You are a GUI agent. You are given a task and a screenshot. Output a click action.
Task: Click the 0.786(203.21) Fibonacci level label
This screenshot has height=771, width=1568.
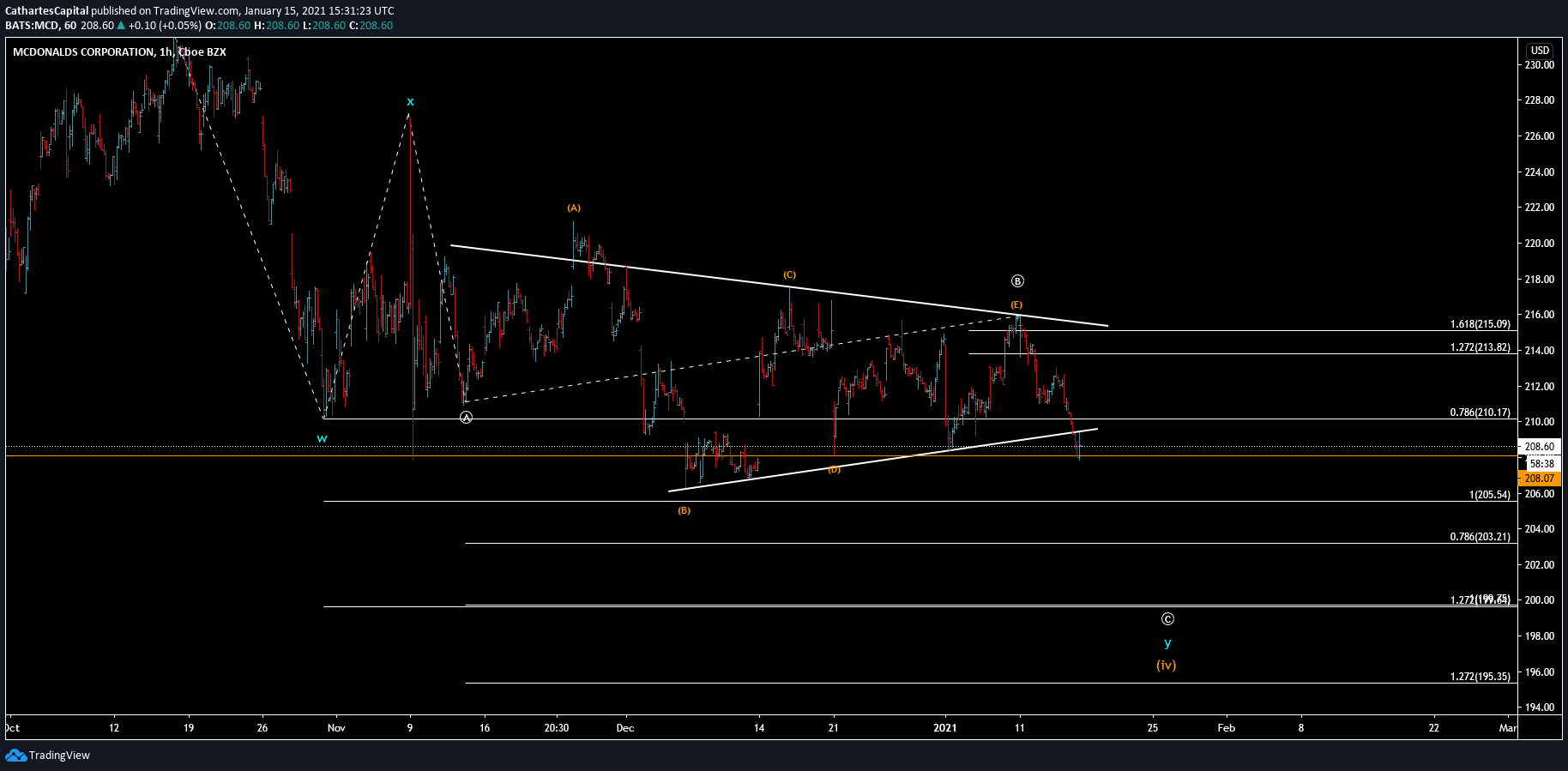click(x=1481, y=538)
